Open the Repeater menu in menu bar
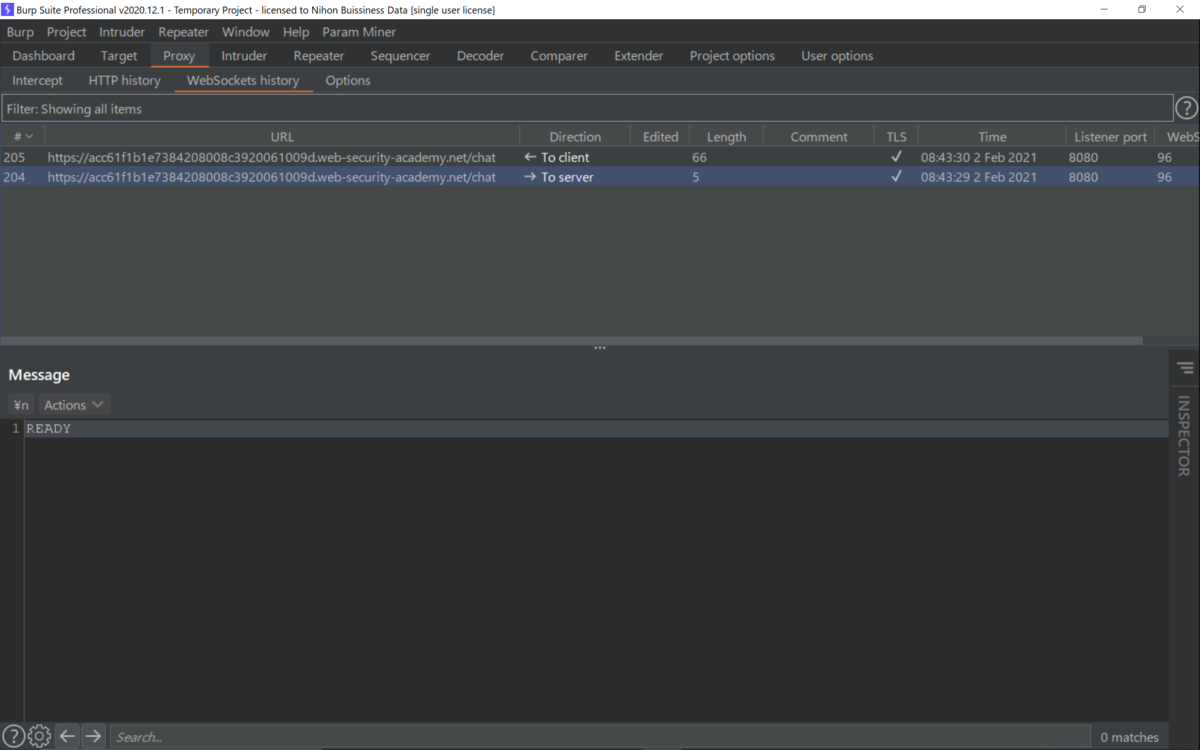This screenshot has height=750, width=1200. pos(183,32)
